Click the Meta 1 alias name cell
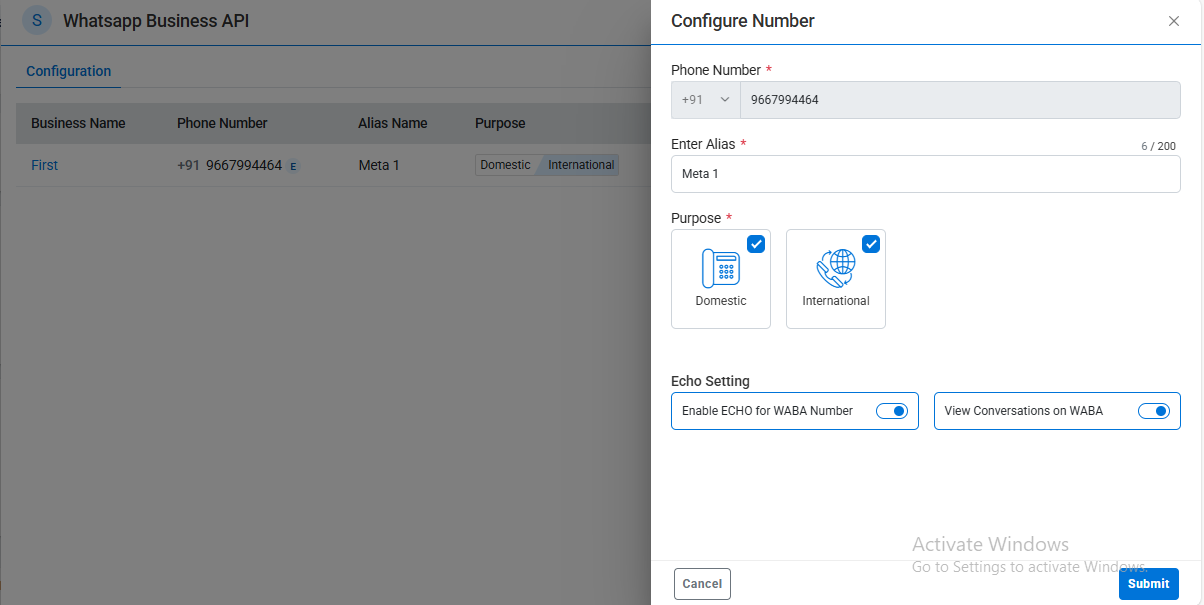 (379, 165)
